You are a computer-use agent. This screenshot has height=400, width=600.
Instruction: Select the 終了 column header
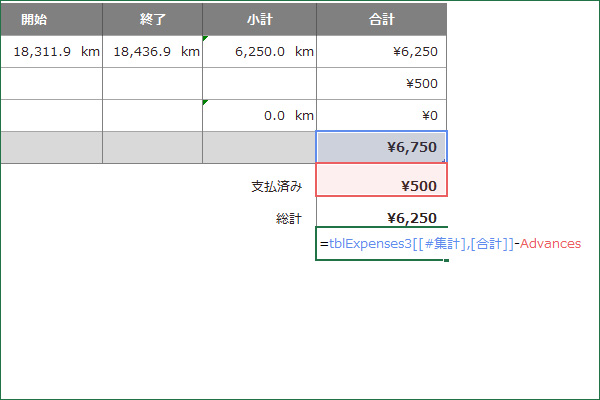click(x=152, y=20)
